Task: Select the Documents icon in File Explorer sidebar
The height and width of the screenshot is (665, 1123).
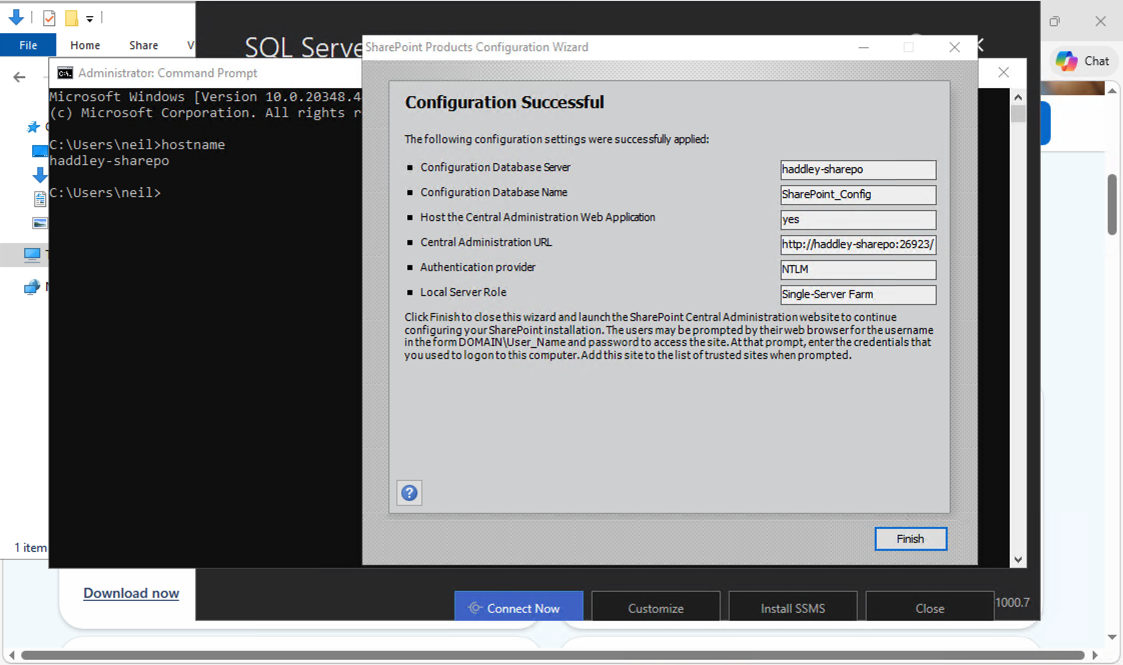Action: coord(40,199)
